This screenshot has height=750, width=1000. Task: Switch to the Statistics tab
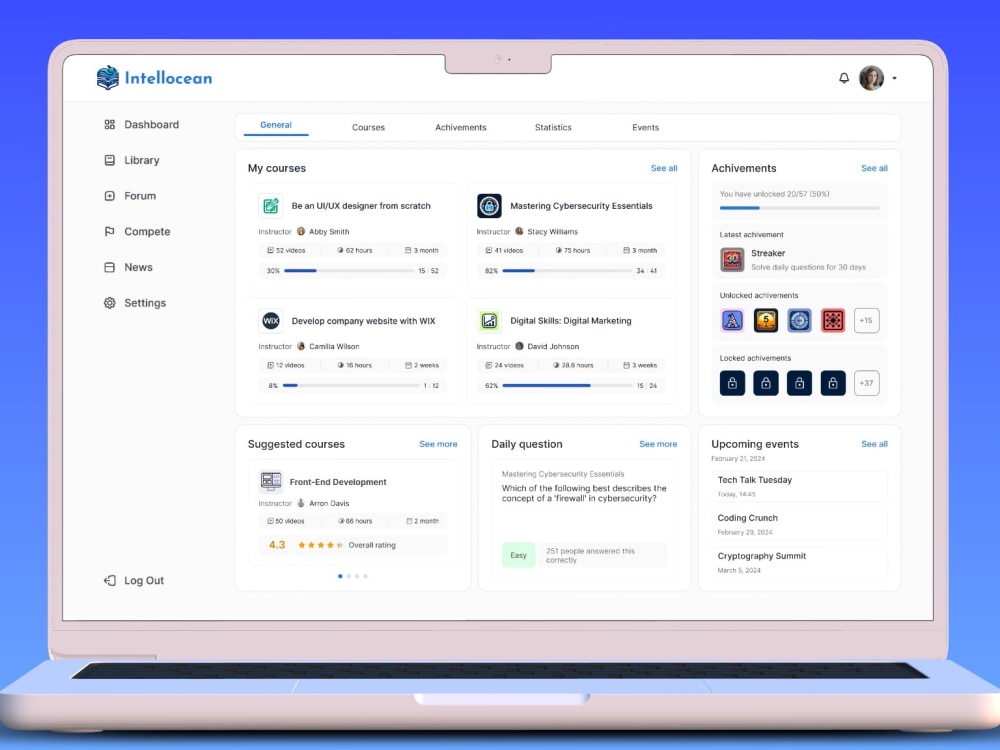coord(553,128)
